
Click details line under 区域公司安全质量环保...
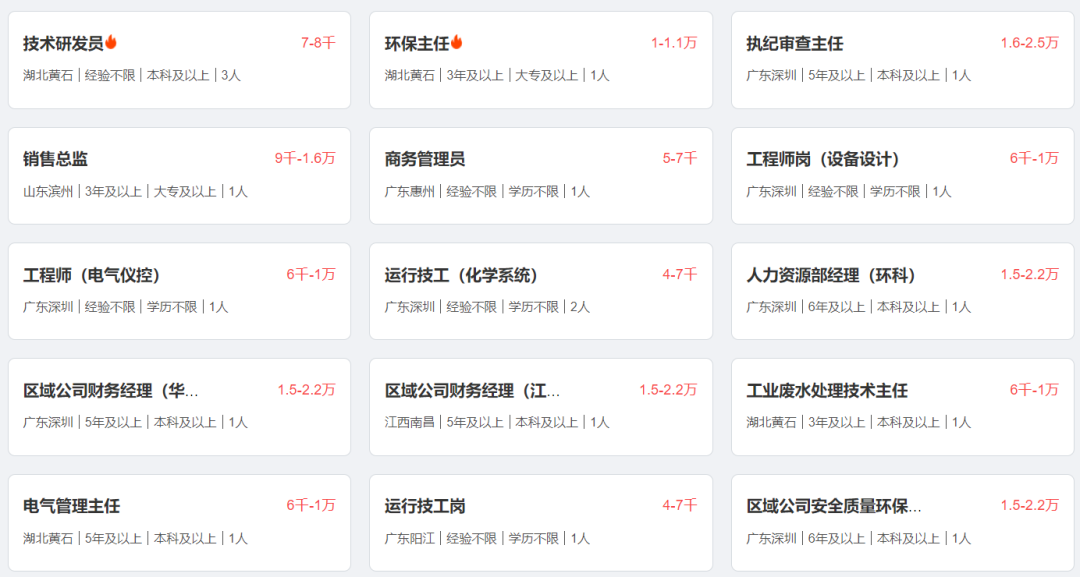[x=858, y=538]
